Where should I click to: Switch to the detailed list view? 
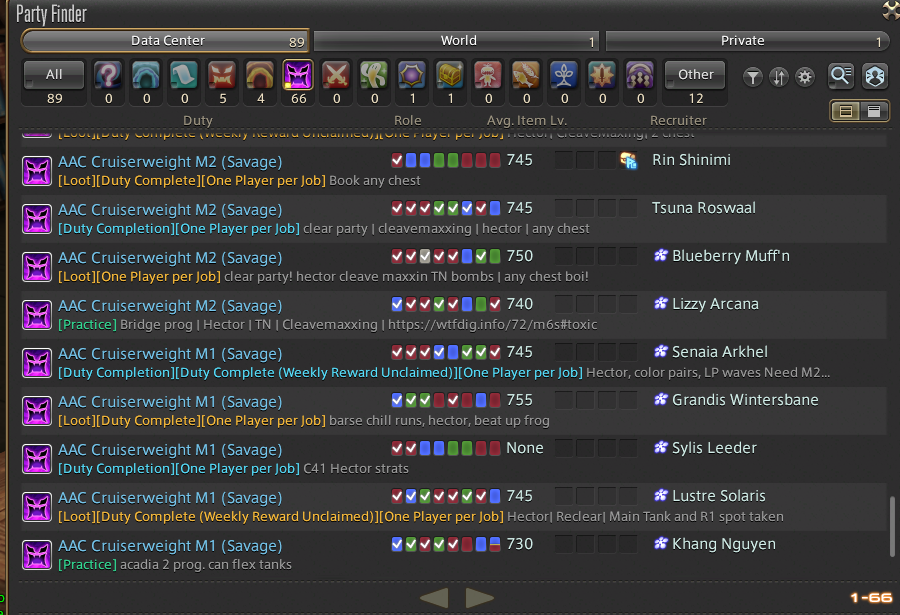[845, 111]
